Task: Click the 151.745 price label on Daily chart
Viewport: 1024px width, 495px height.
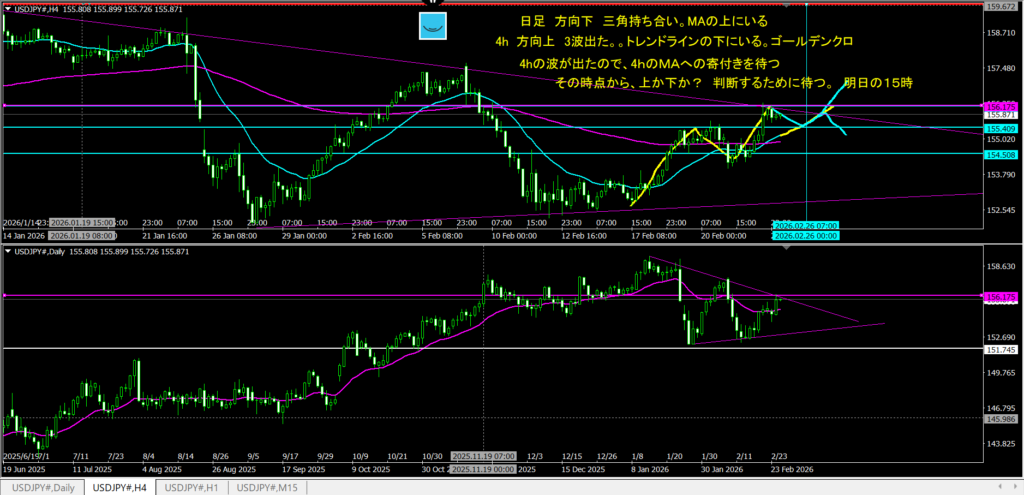Action: 1002,350
